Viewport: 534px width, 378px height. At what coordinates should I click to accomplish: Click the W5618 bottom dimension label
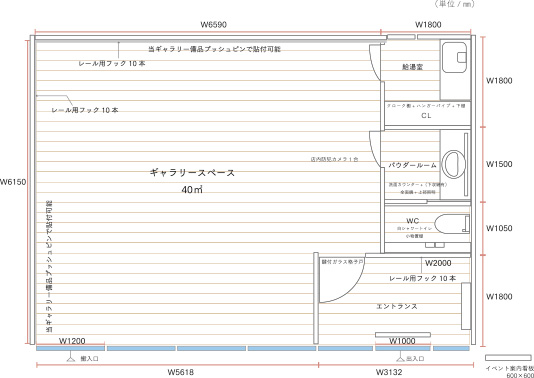tap(180, 372)
